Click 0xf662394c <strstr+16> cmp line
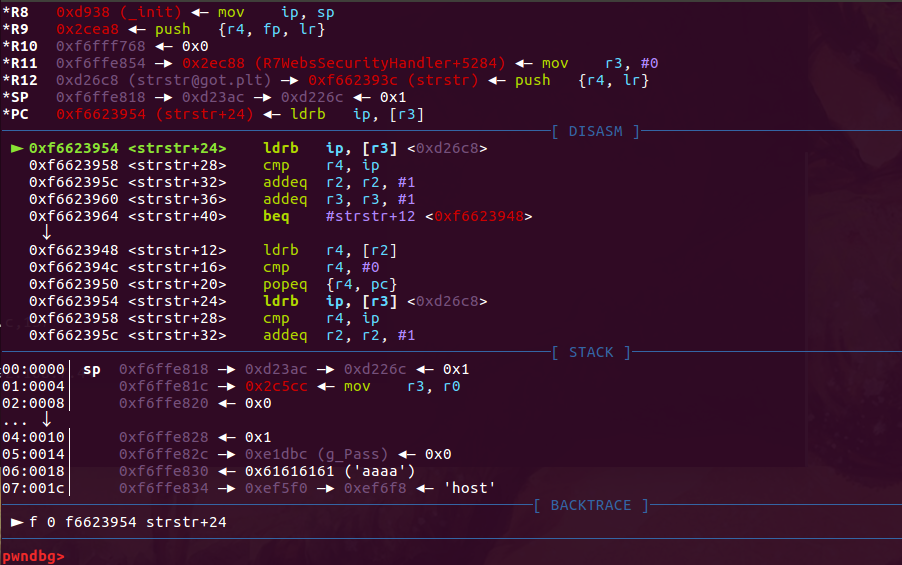 [x=204, y=267]
